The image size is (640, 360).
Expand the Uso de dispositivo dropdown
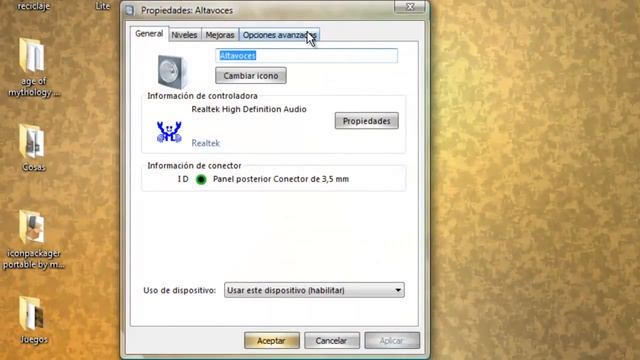[x=314, y=290]
